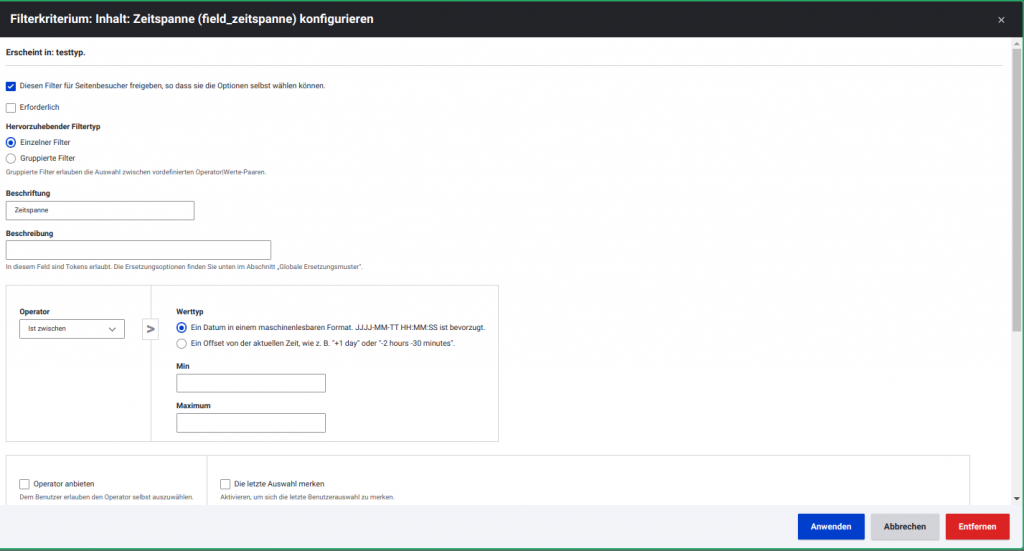Click the dialog's vertical scrollbar
Image resolution: width=1024 pixels, height=551 pixels.
(1017, 200)
